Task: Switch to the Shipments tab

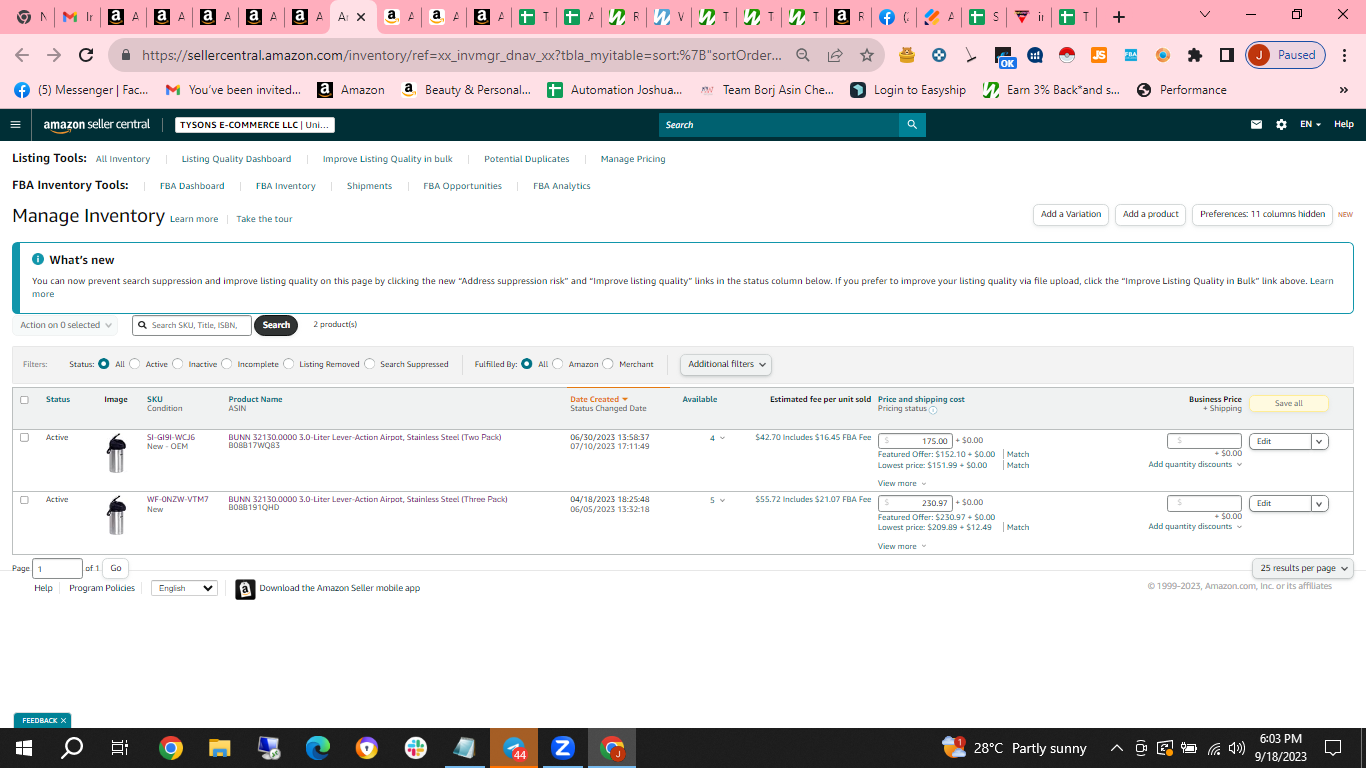Action: 369,186
